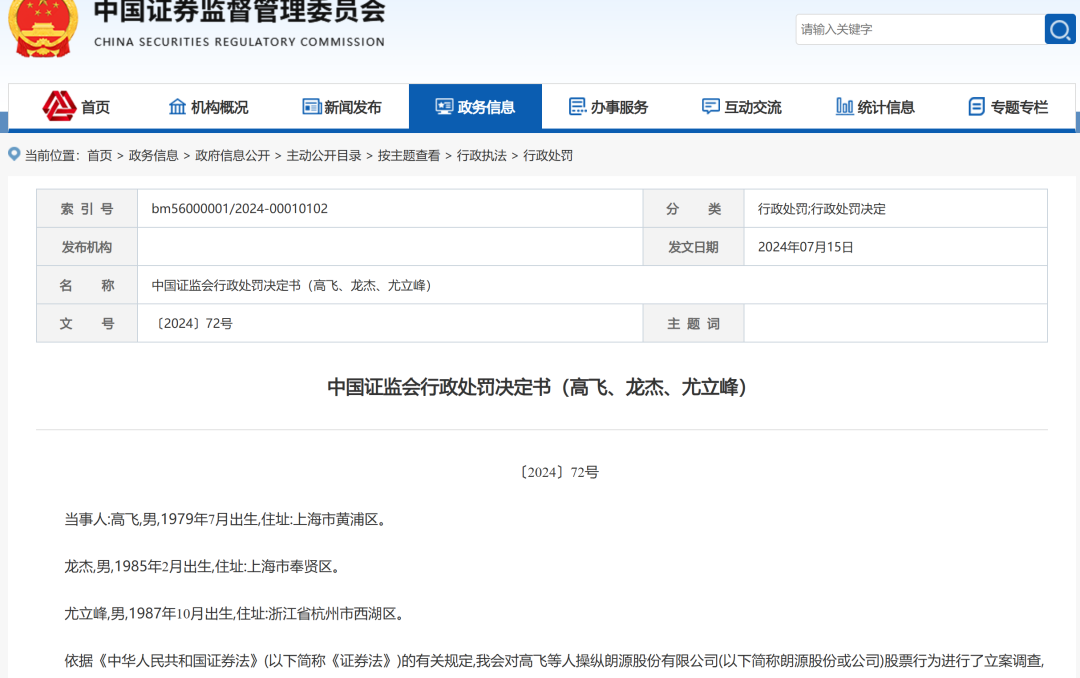
Task: Click the red home icon beside 首页
Action: [x=59, y=106]
